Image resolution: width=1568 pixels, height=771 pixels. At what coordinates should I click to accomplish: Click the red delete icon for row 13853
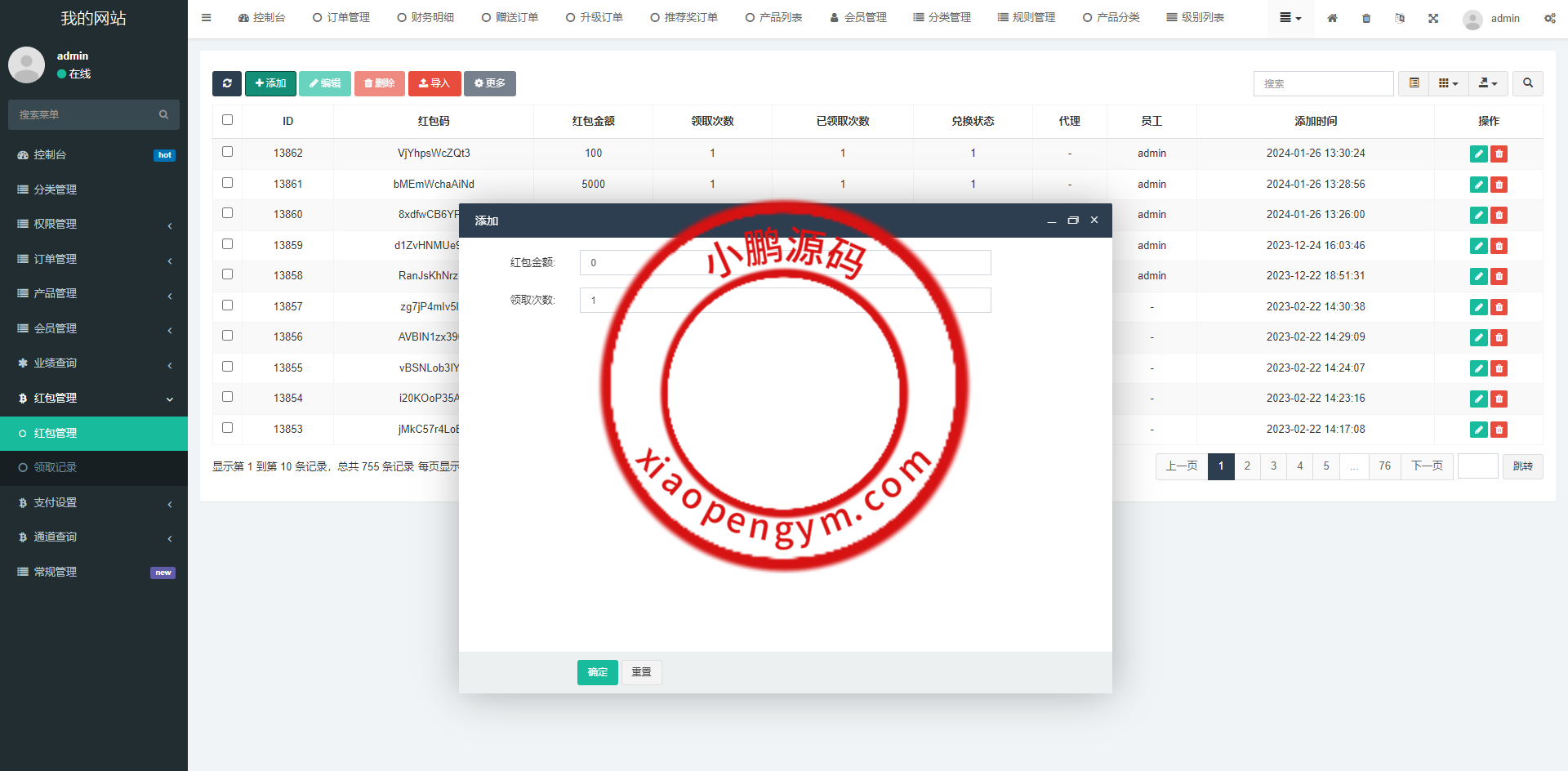click(x=1499, y=430)
